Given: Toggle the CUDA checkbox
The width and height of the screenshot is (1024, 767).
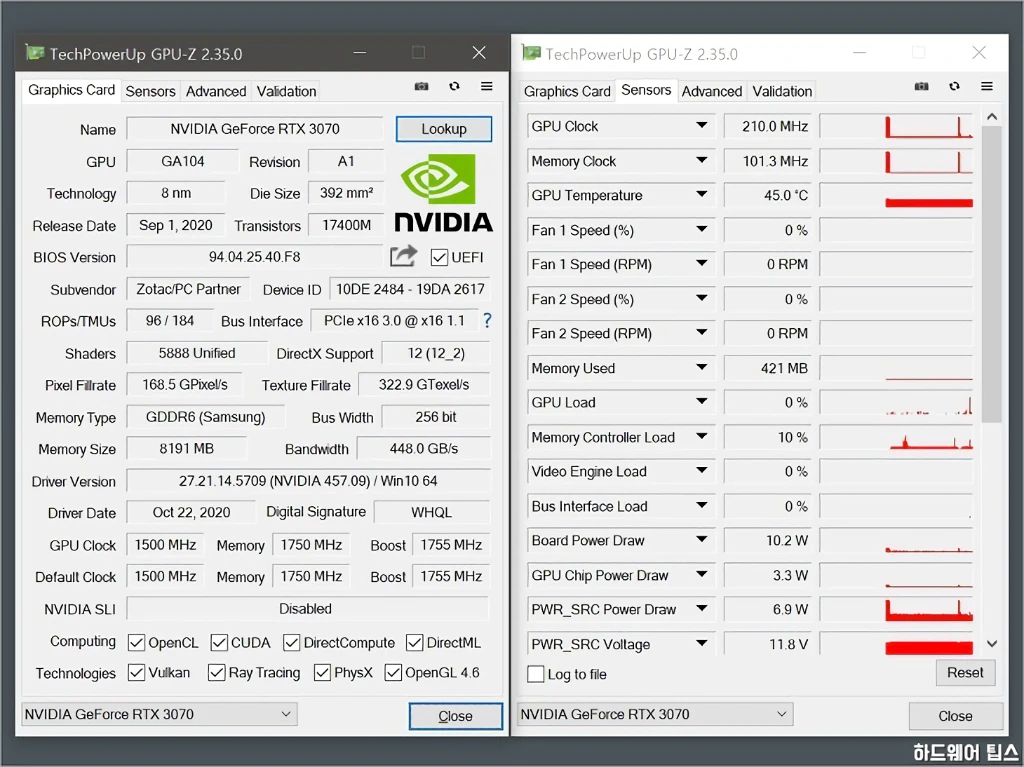Looking at the screenshot, I should tap(219, 643).
